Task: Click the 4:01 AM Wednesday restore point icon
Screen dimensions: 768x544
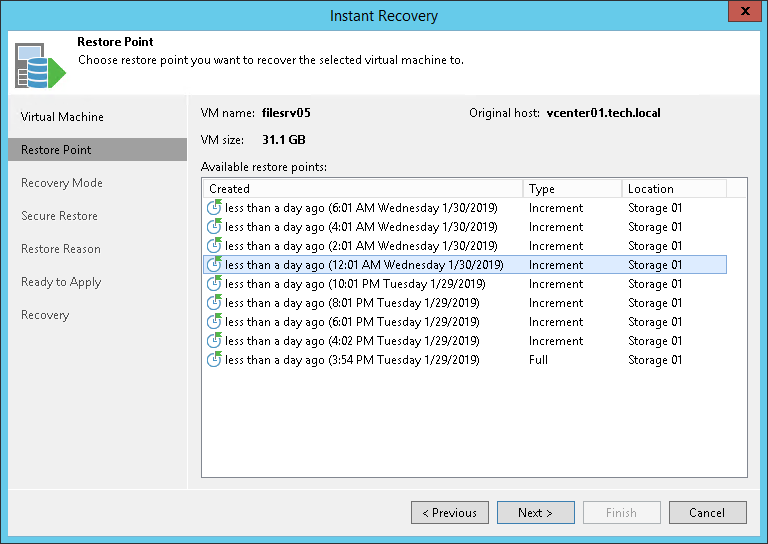Action: click(x=213, y=227)
